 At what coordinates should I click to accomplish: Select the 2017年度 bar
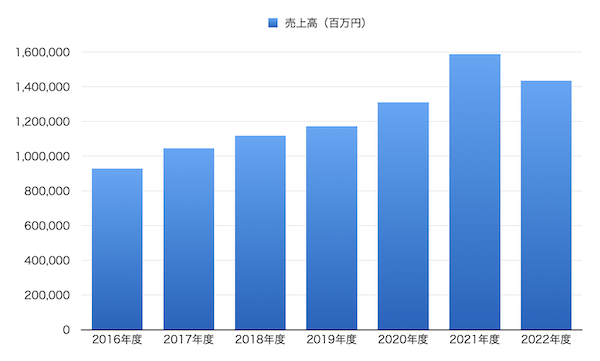[189, 239]
